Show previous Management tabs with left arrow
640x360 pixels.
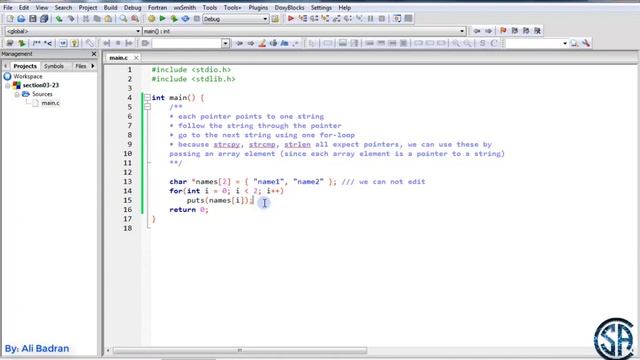[5, 66]
